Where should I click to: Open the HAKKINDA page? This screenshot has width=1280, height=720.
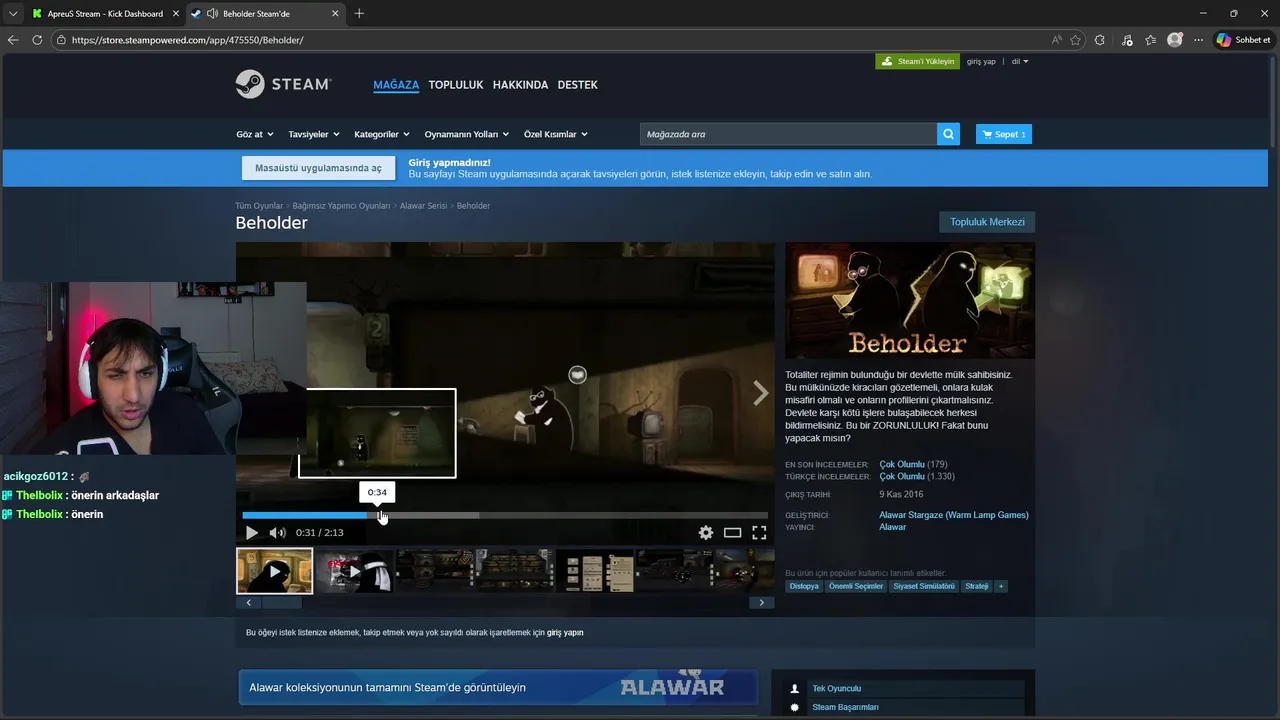coord(520,85)
